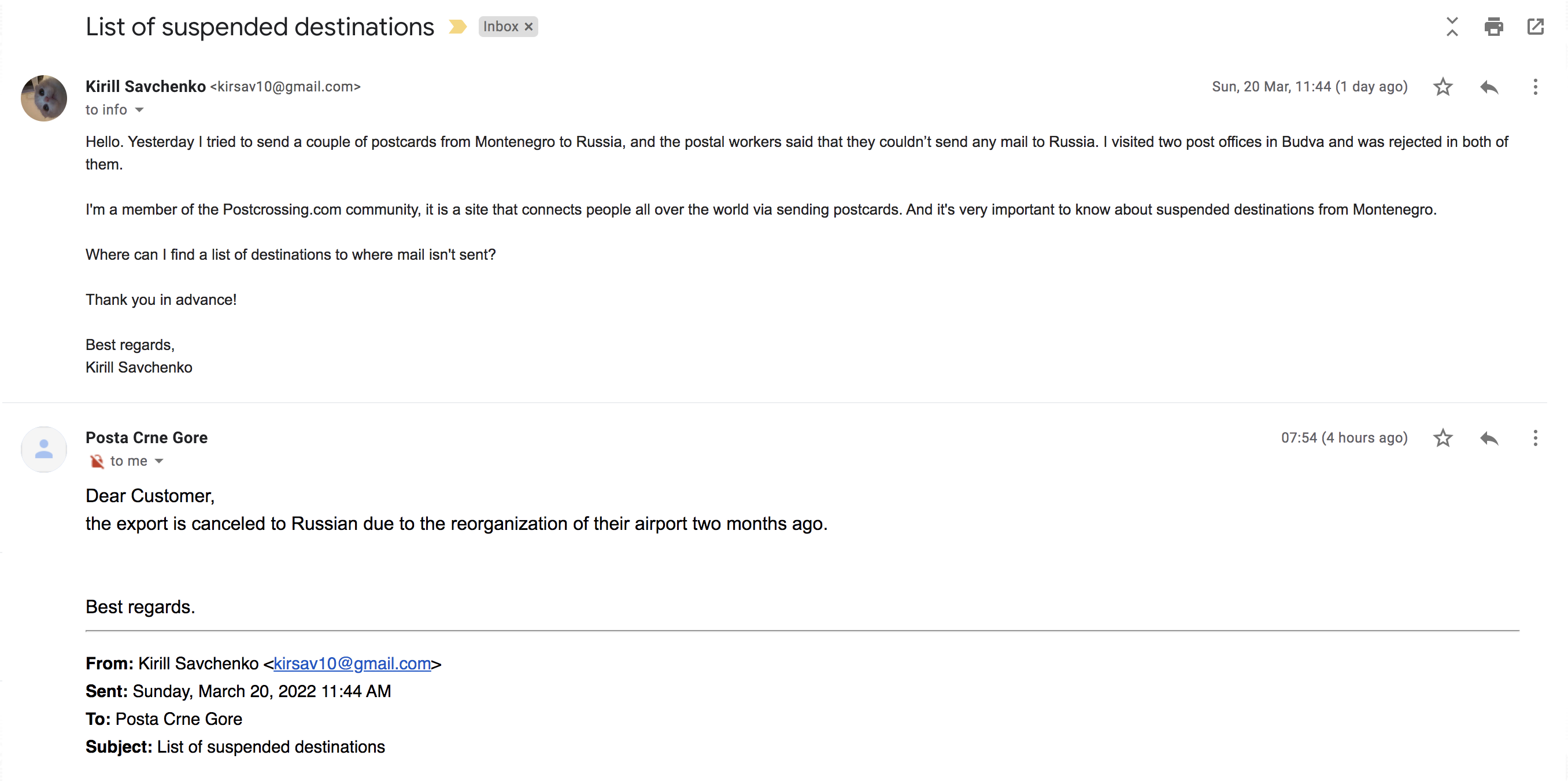
Task: Click the Posta Crne Gore sender name
Action: [x=146, y=437]
